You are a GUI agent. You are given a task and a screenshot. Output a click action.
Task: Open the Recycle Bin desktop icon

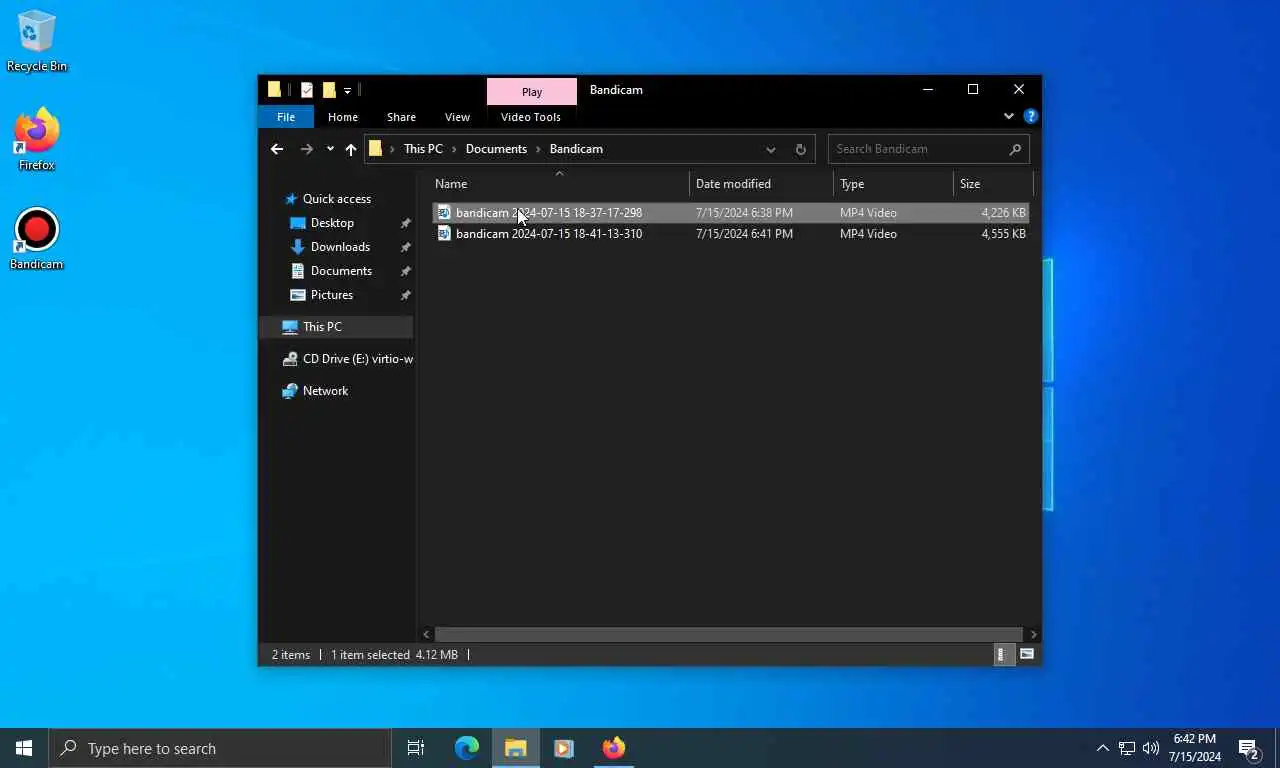[x=37, y=41]
